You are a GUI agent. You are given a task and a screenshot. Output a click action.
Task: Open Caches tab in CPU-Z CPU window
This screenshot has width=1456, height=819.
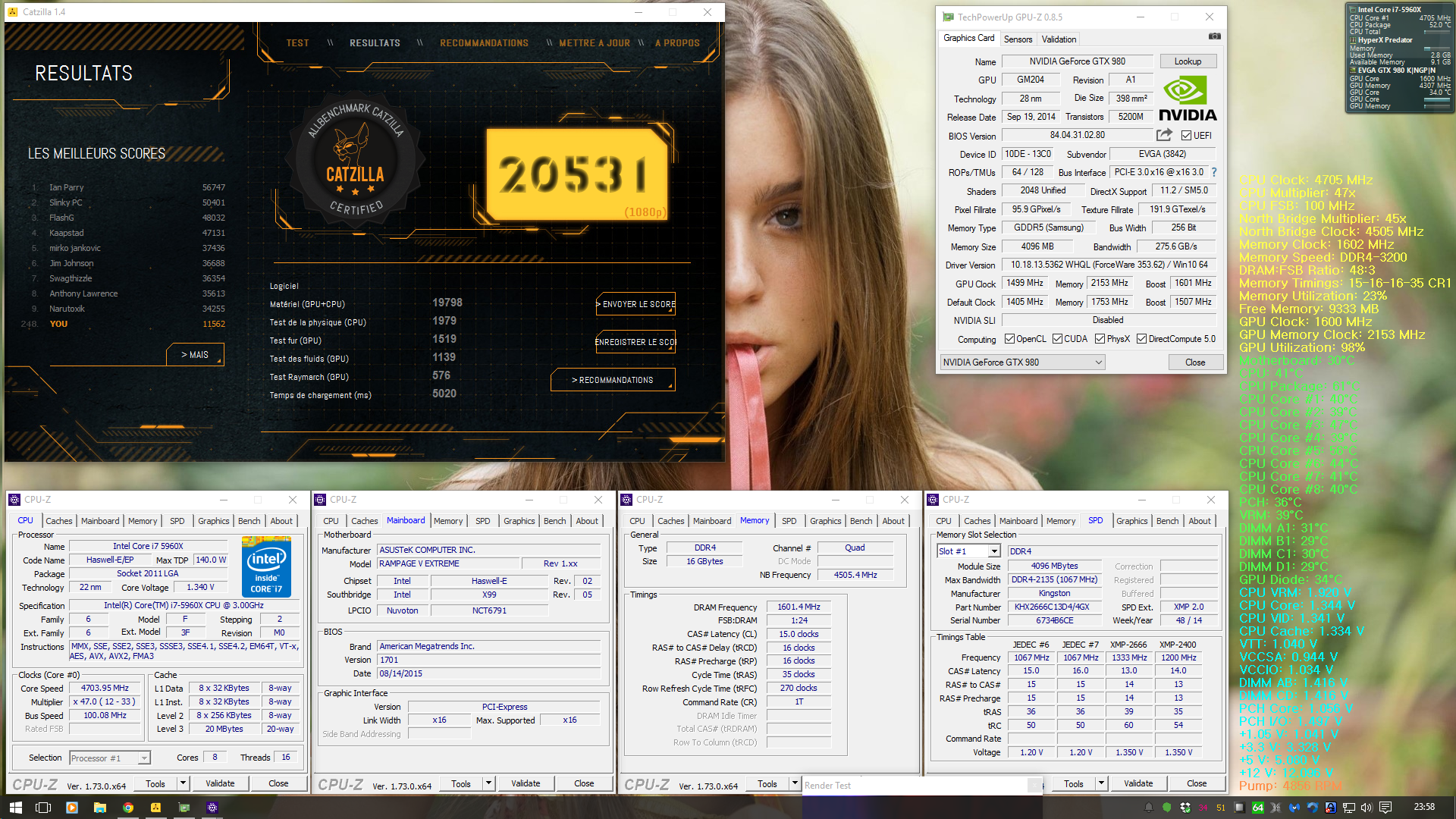pos(58,521)
